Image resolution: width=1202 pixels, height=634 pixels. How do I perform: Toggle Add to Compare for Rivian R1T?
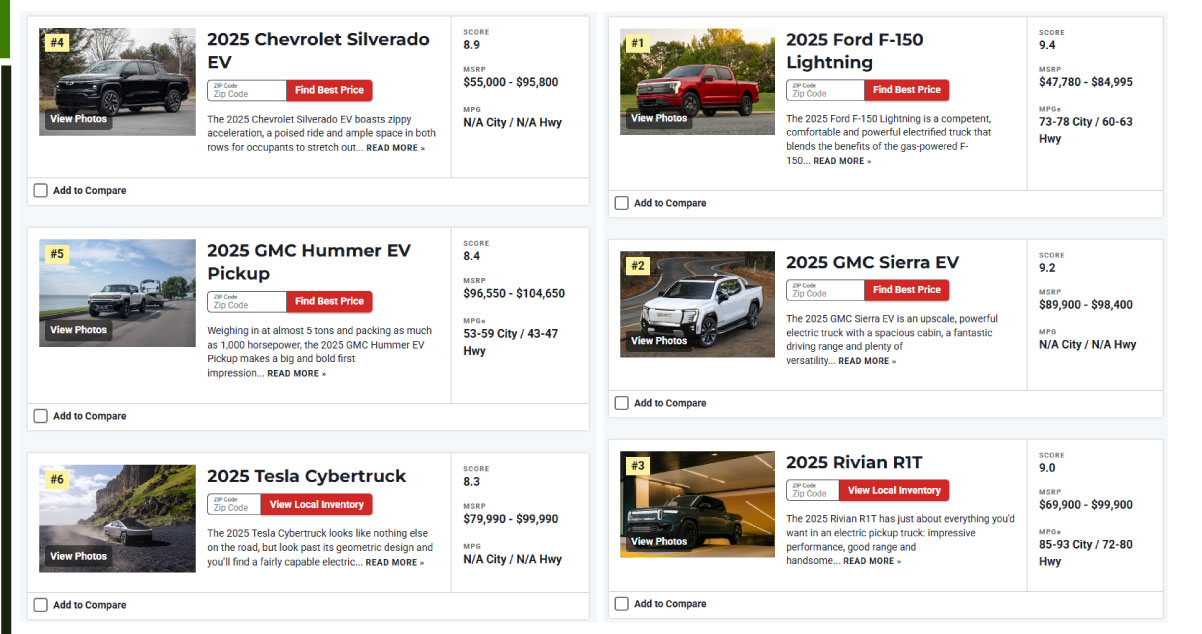point(622,604)
